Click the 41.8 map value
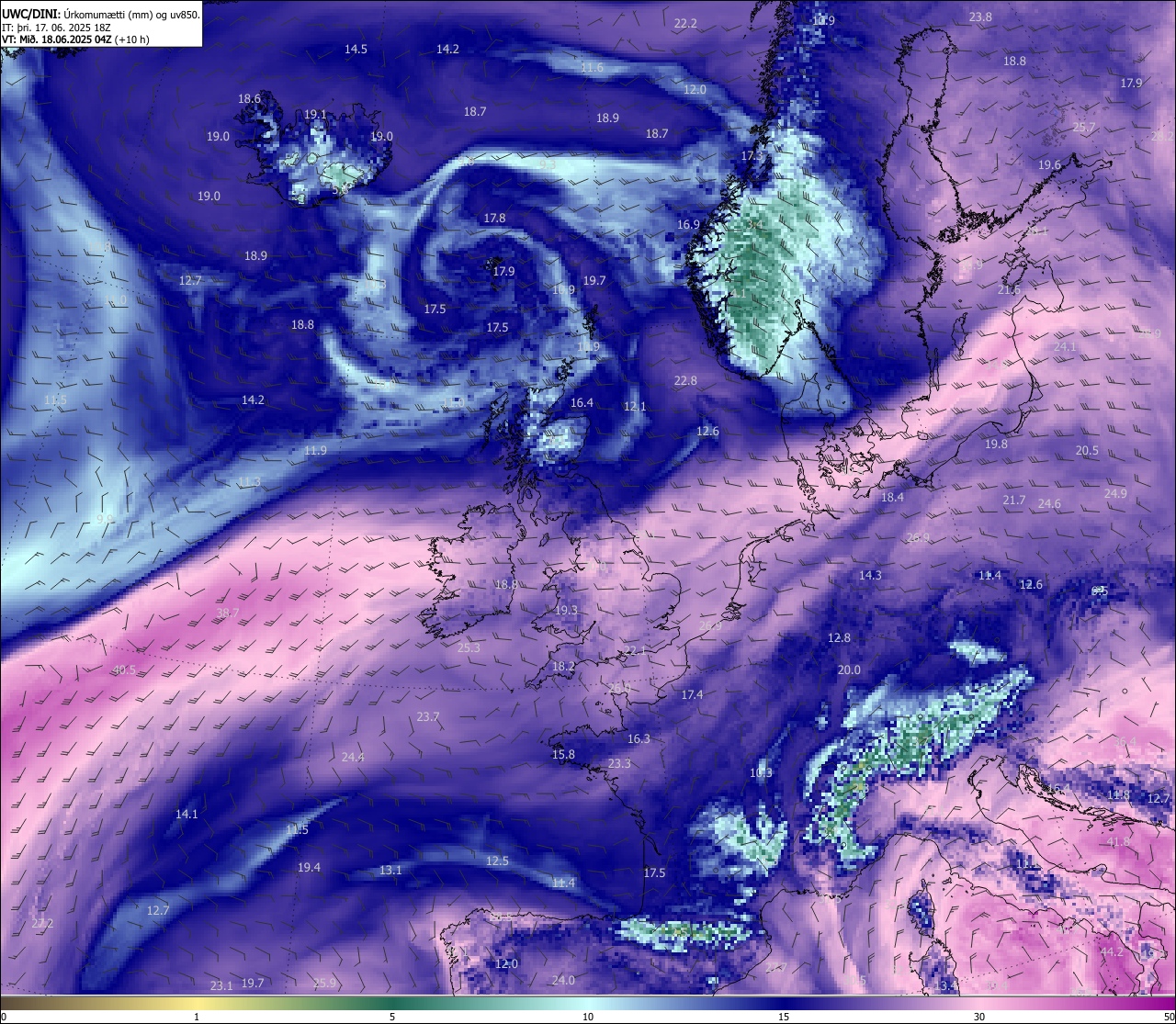 coord(1118,841)
